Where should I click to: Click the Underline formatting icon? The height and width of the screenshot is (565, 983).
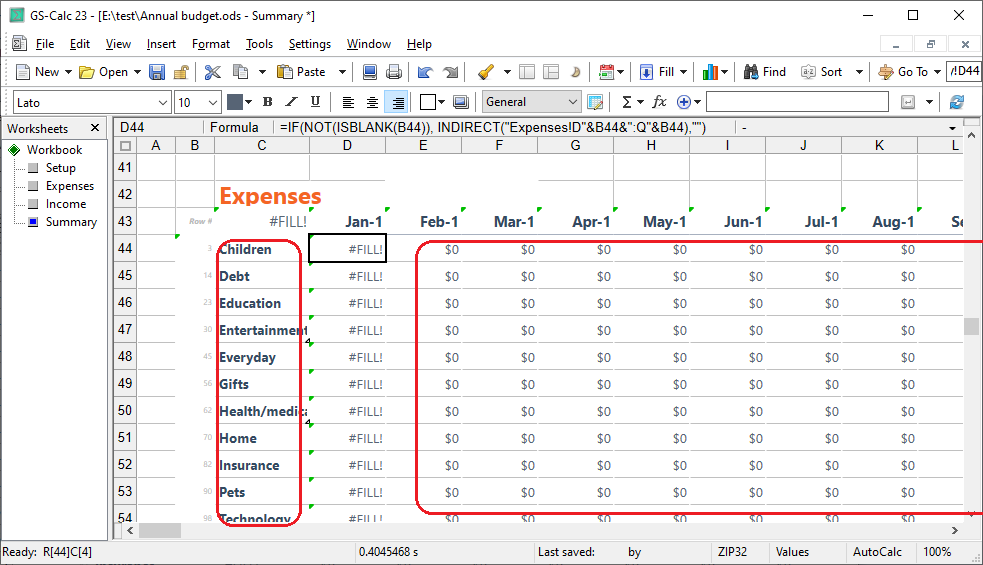tap(315, 102)
